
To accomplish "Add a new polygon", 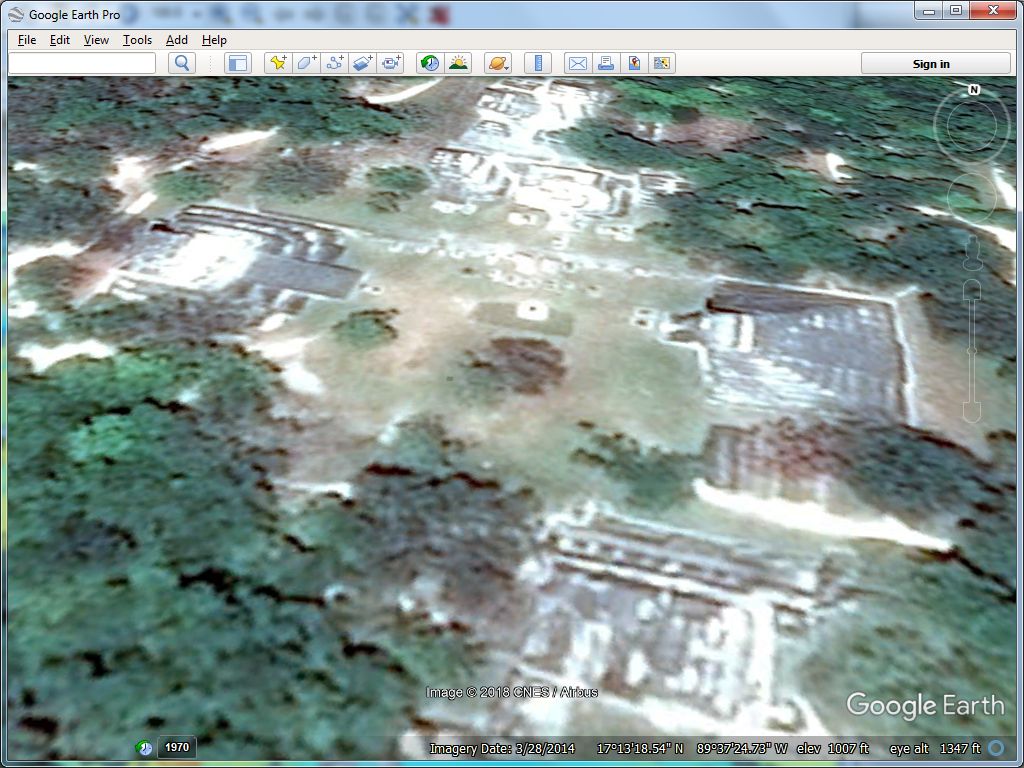I will (x=306, y=63).
